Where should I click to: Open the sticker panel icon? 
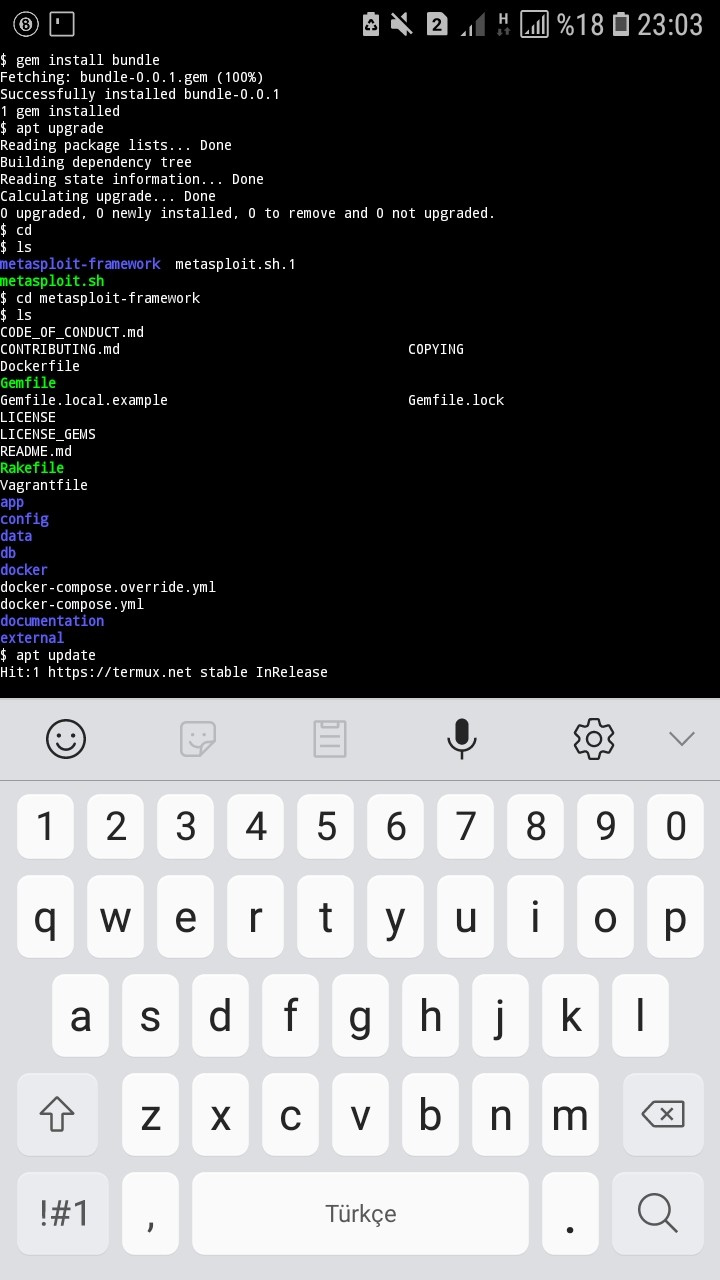tap(198, 739)
